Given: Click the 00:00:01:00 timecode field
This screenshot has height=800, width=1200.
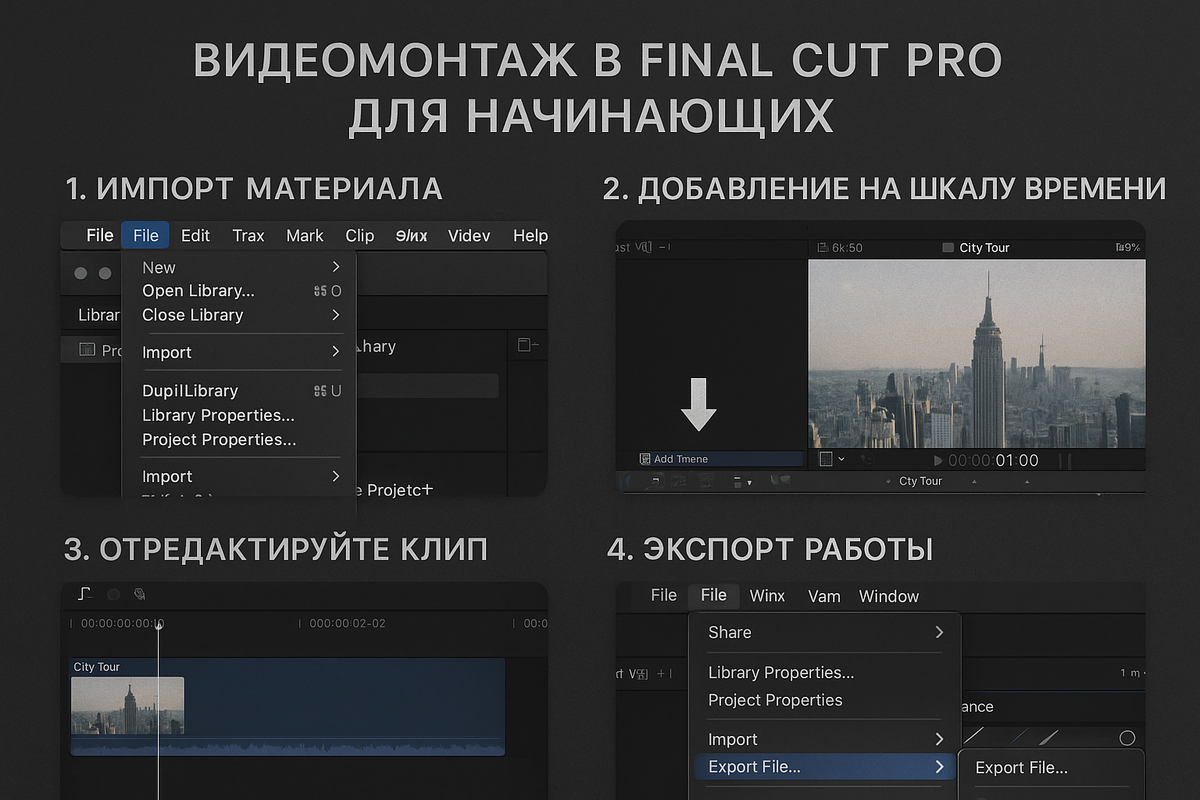Looking at the screenshot, I should pos(993,461).
